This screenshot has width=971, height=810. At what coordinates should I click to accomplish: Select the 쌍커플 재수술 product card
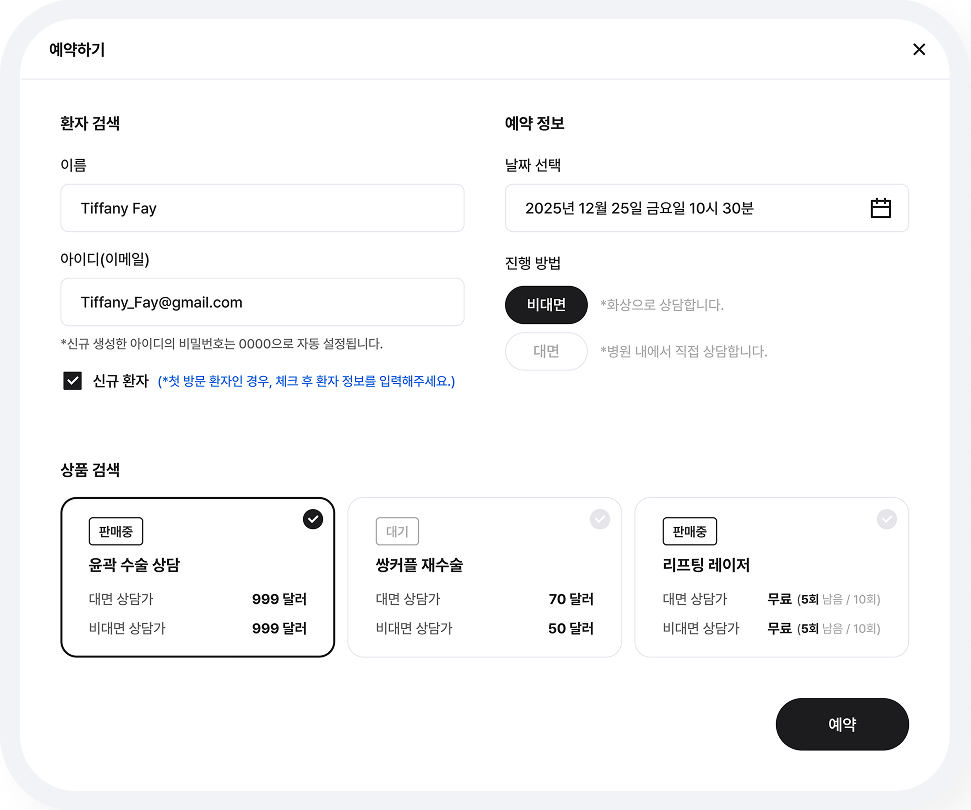[484, 577]
